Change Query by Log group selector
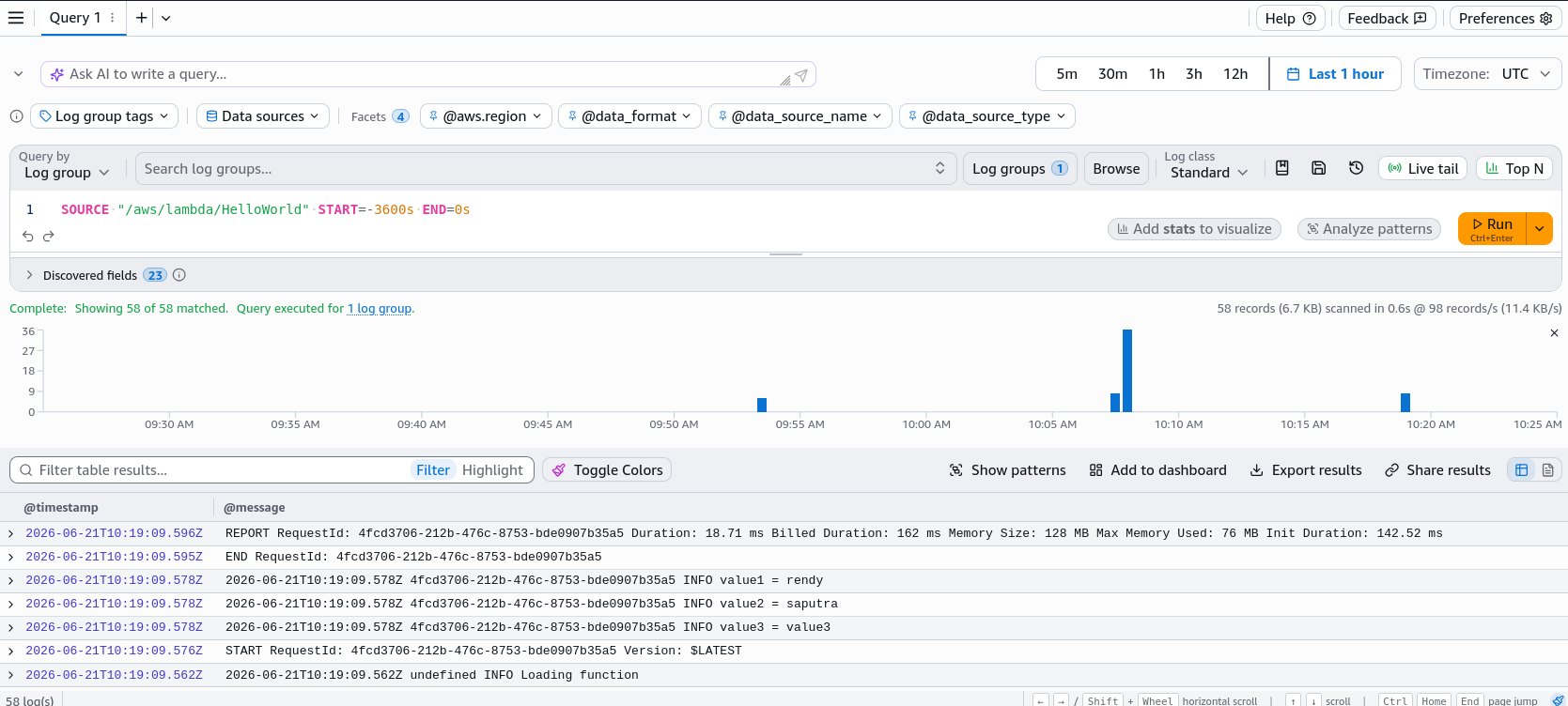The image size is (1568, 706). coord(67,173)
